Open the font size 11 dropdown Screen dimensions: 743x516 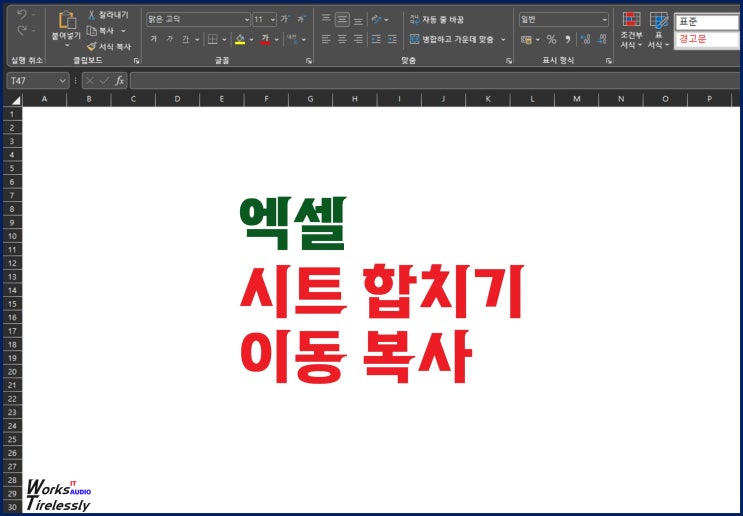click(x=273, y=19)
